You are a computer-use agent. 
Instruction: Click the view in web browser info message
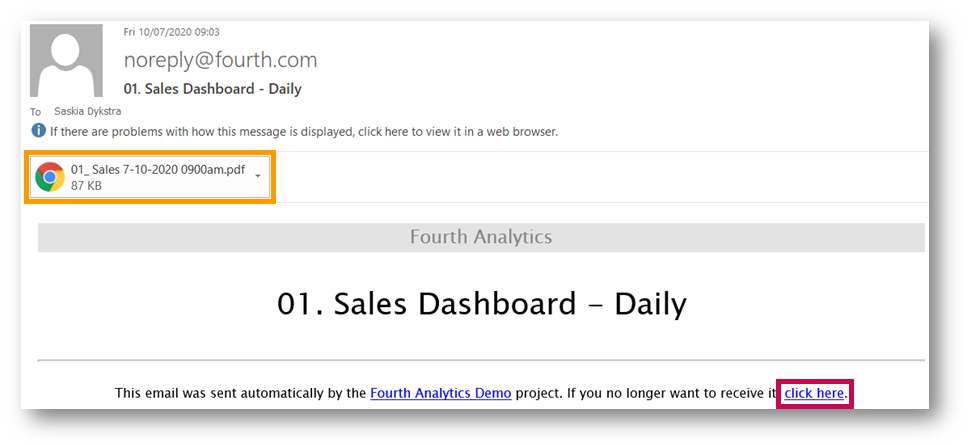click(304, 131)
